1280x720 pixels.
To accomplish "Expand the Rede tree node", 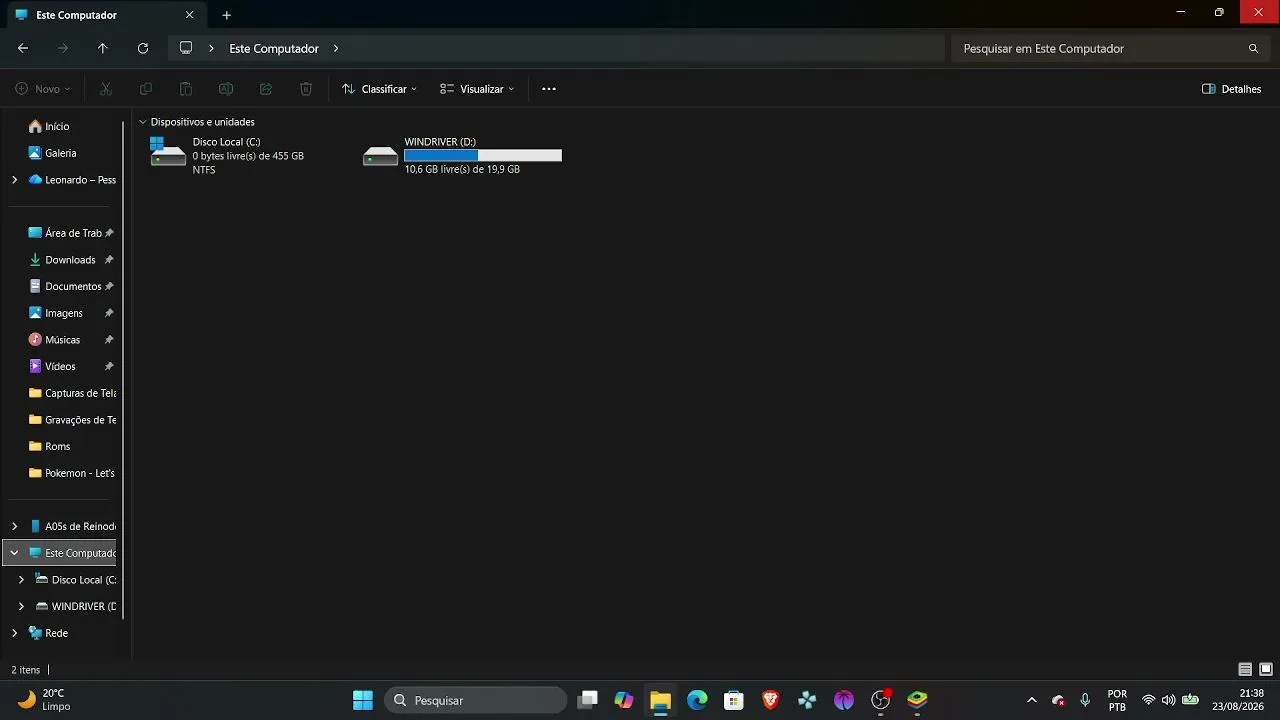I will point(14,633).
